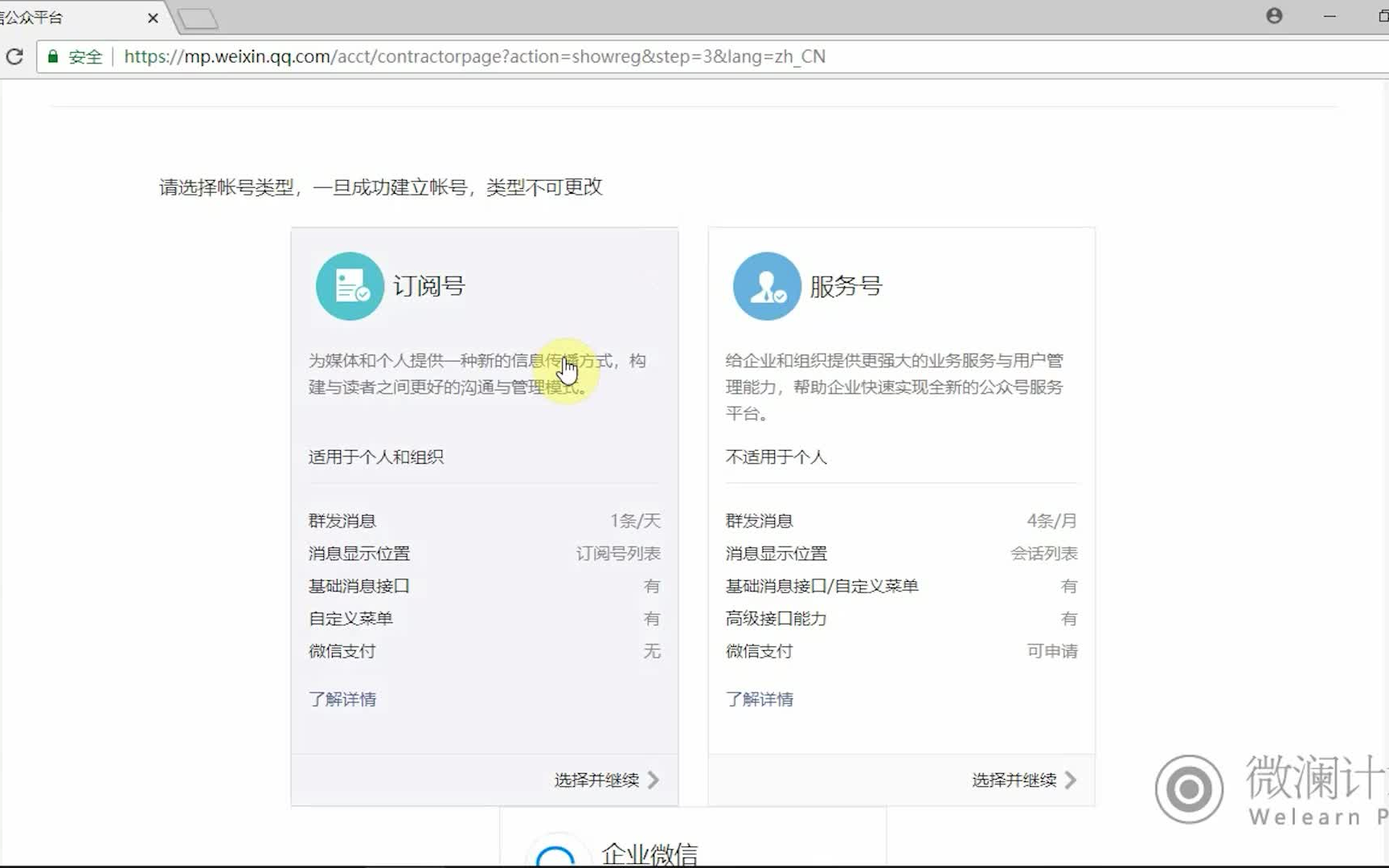Click the 4条/月 value
The width and height of the screenshot is (1389, 868).
(x=1051, y=521)
